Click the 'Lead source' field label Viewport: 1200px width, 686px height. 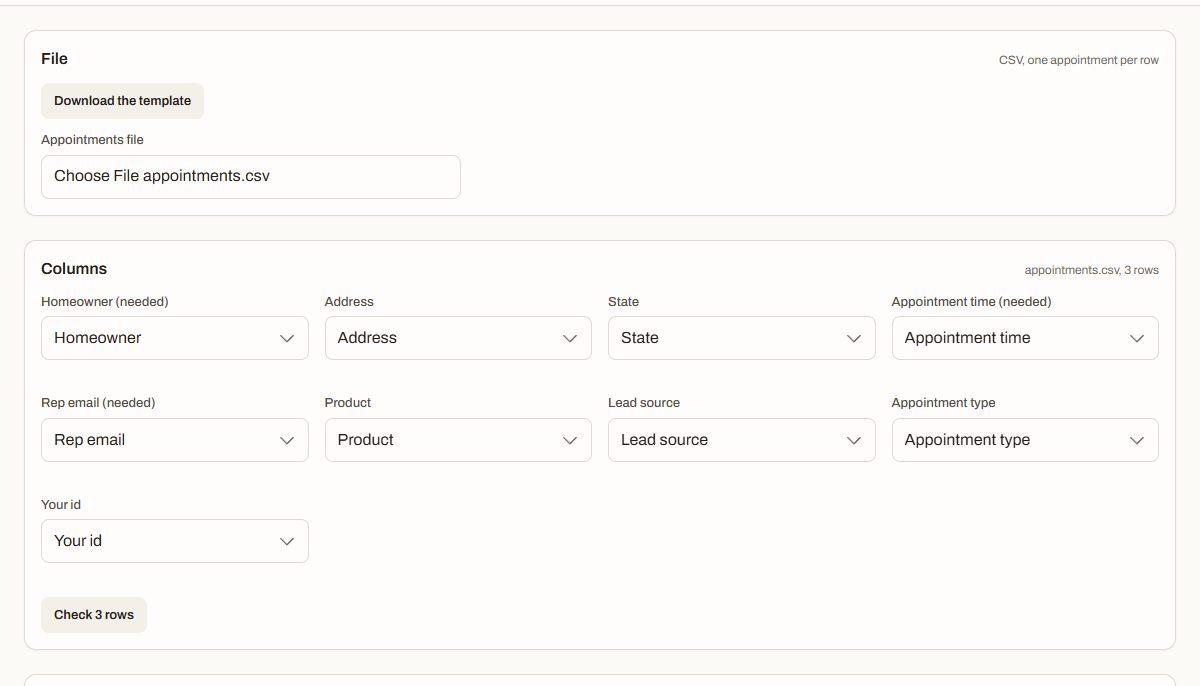point(644,403)
